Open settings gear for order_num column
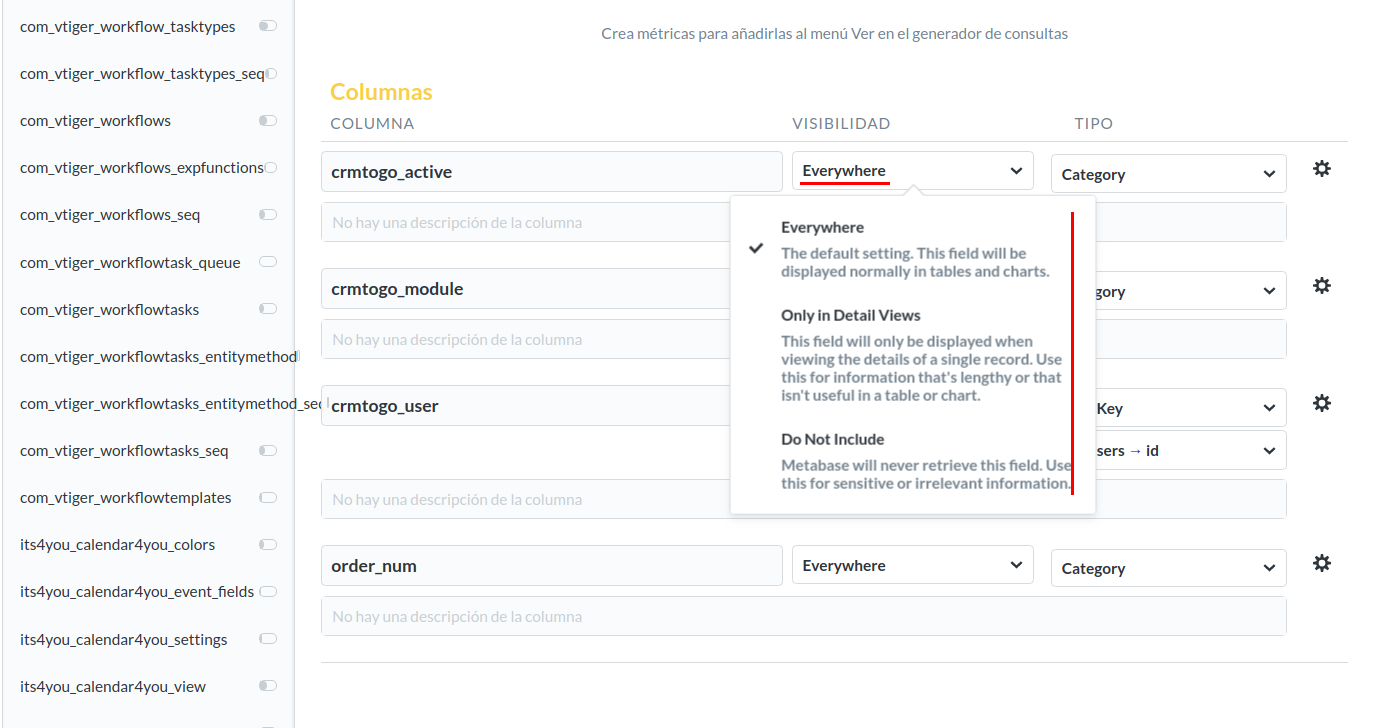 click(x=1321, y=563)
